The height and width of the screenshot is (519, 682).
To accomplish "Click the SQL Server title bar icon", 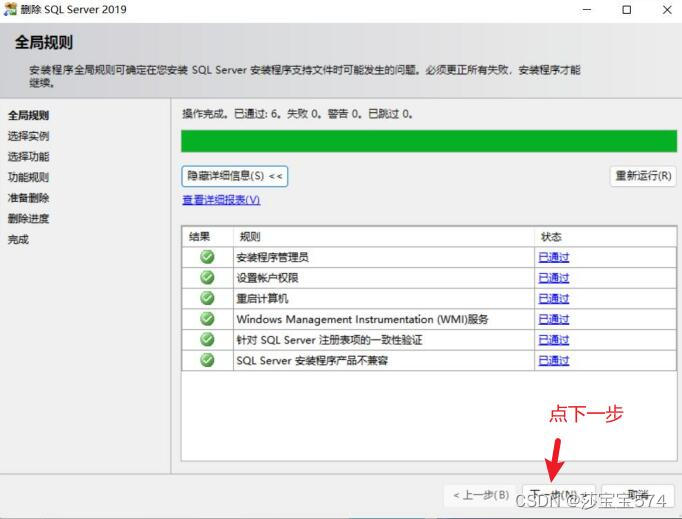I will click(x=10, y=10).
